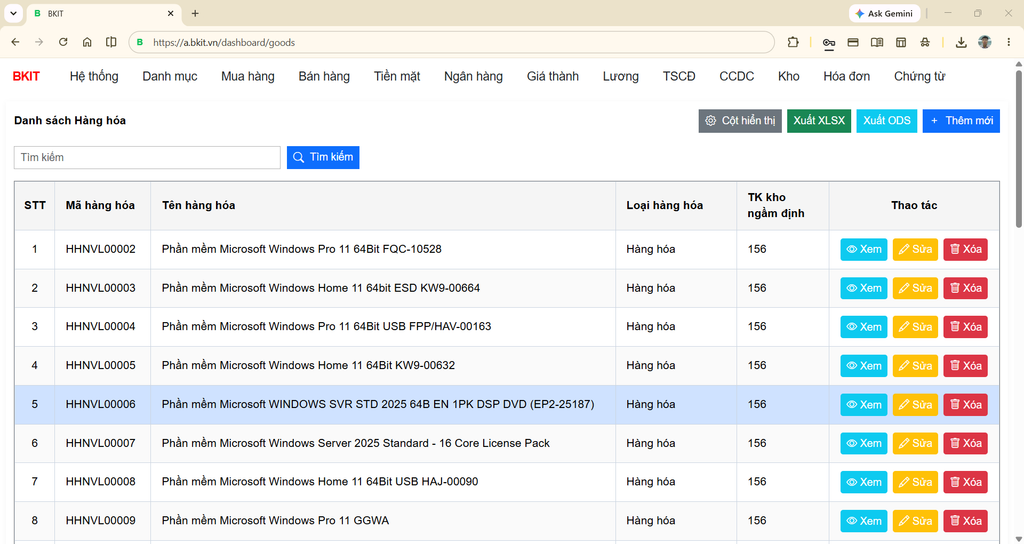
Task: View item HHNVL00007 with Xem
Action: (863, 443)
